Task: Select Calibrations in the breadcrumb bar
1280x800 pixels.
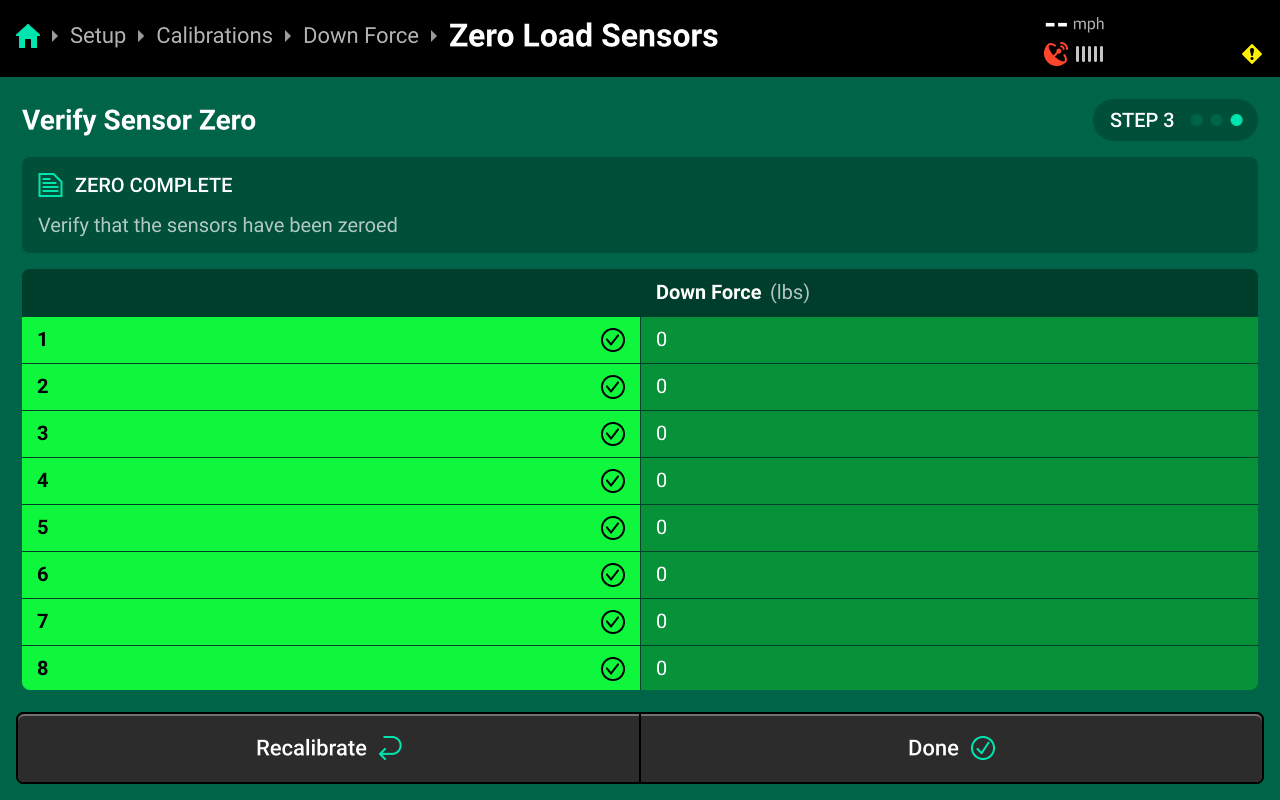Action: point(214,36)
